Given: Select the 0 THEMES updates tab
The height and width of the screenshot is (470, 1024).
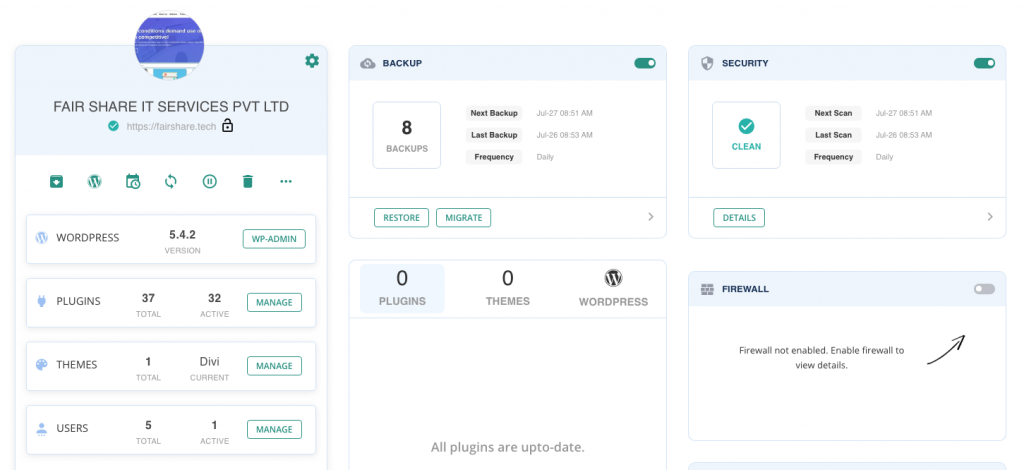Looking at the screenshot, I should pyautogui.click(x=507, y=288).
